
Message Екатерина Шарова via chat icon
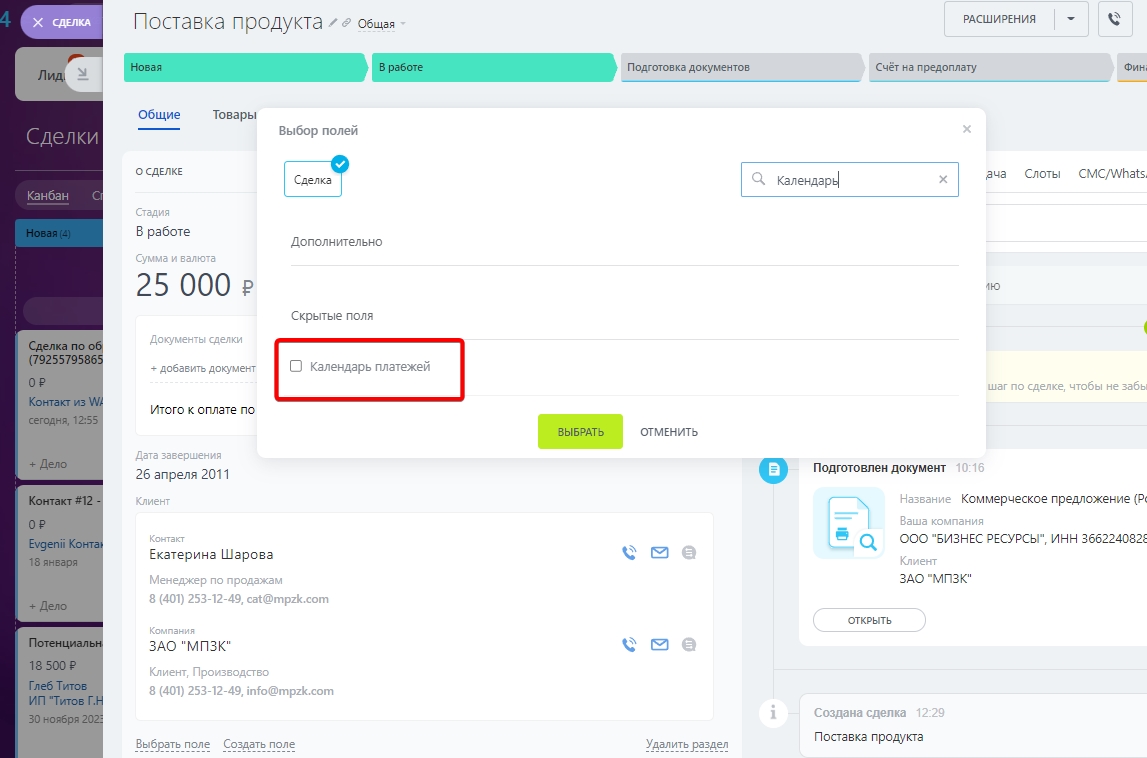point(688,552)
